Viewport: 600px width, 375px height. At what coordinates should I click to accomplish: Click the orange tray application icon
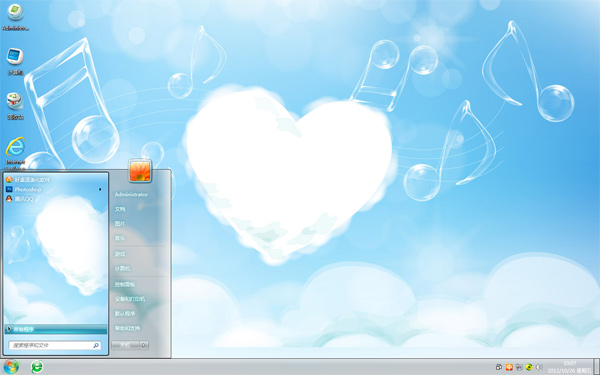(x=509, y=367)
